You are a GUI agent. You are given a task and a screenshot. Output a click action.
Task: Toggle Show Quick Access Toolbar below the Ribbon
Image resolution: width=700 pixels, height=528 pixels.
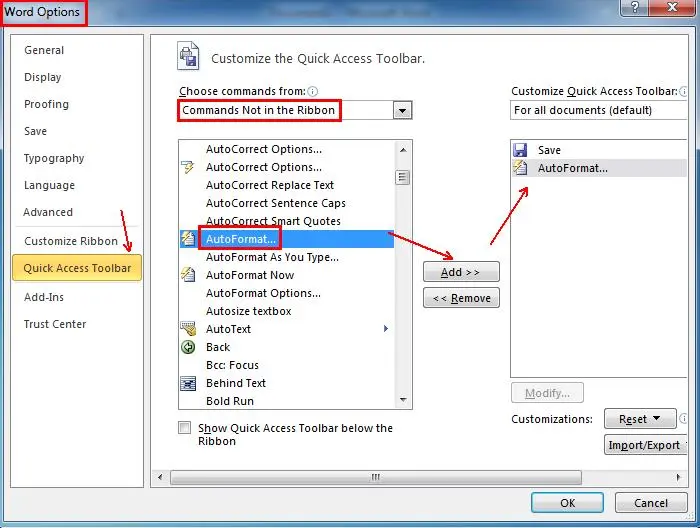(184, 428)
